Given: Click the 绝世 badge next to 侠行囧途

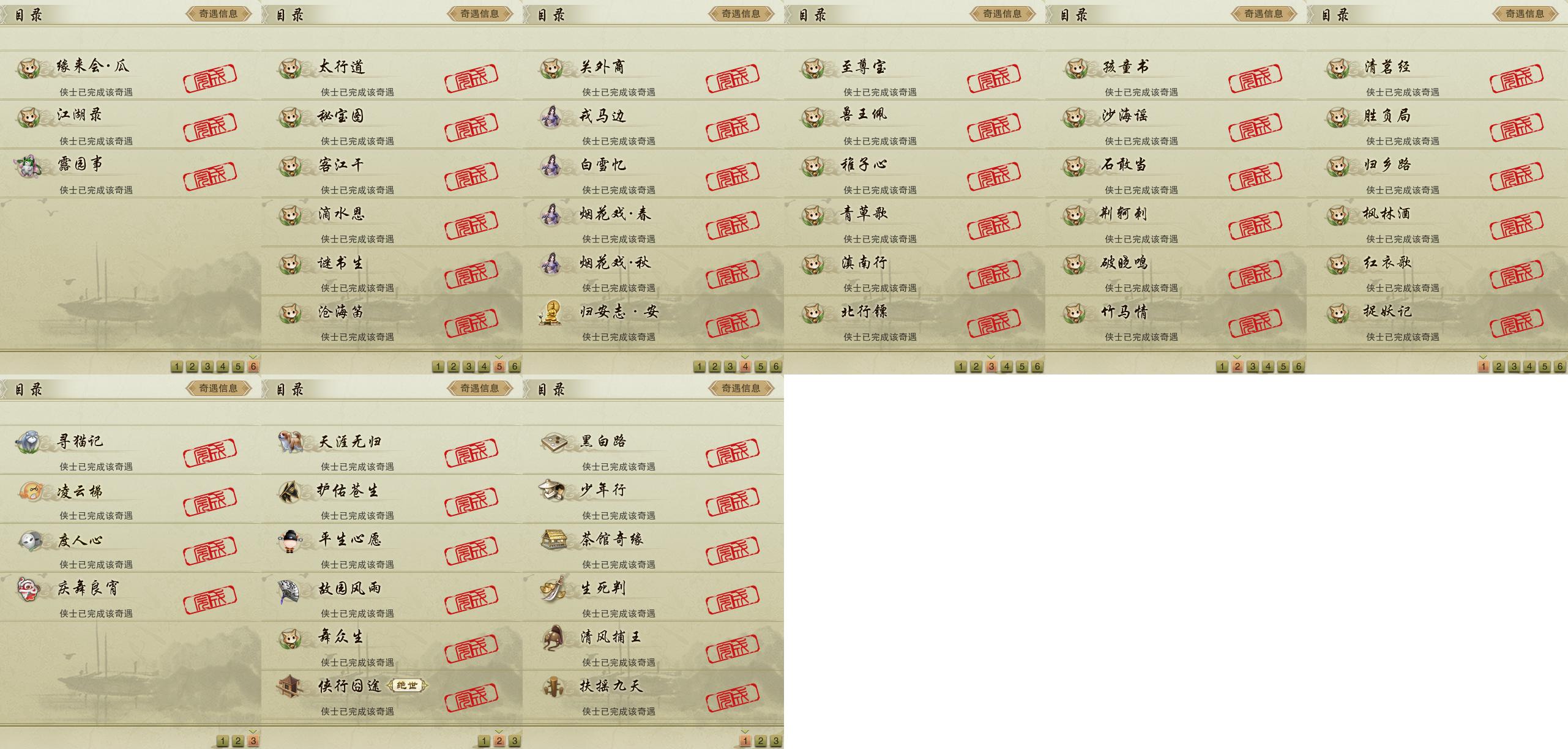Looking at the screenshot, I should pos(407,685).
